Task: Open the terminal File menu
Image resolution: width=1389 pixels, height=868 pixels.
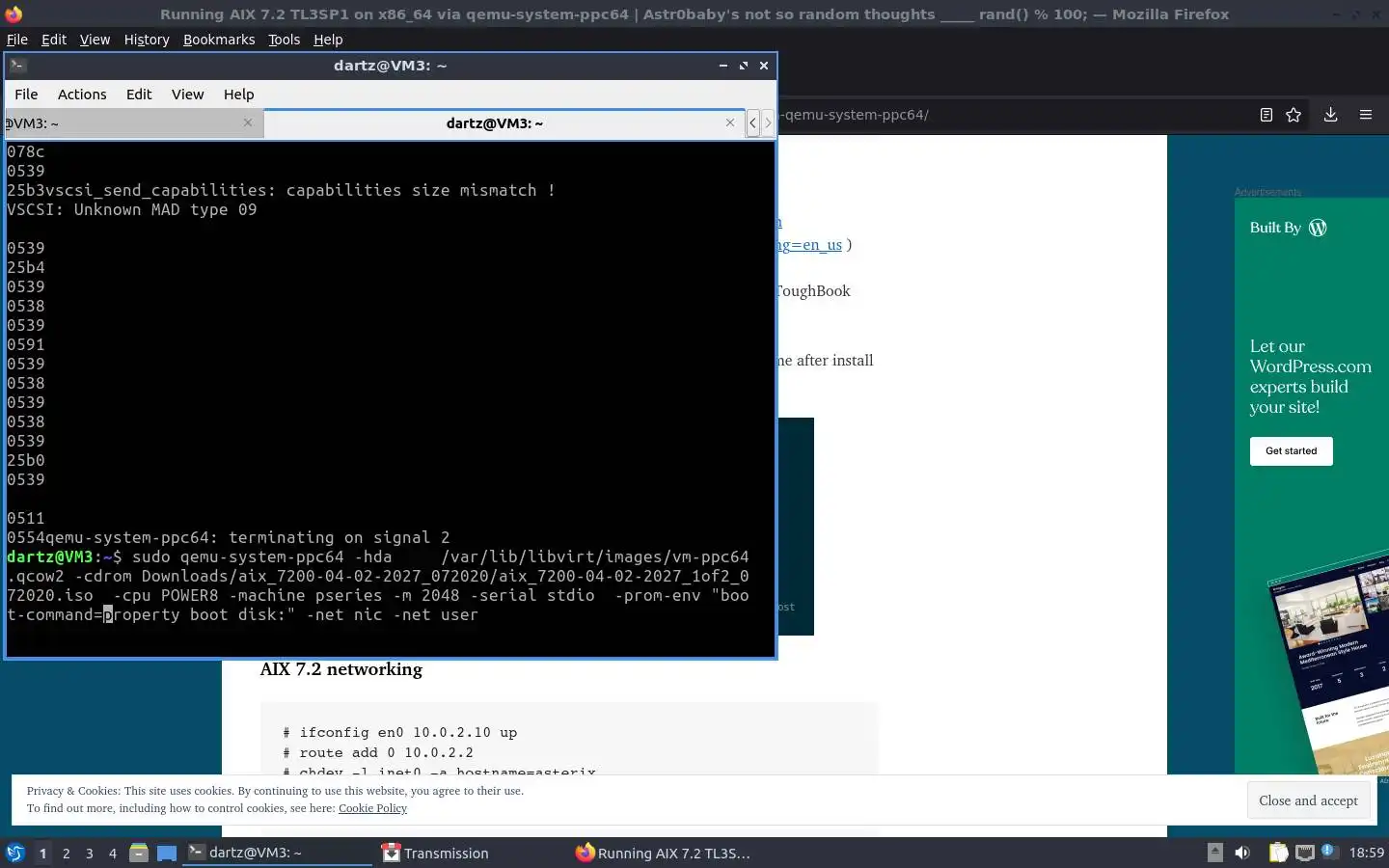Action: tap(26, 95)
